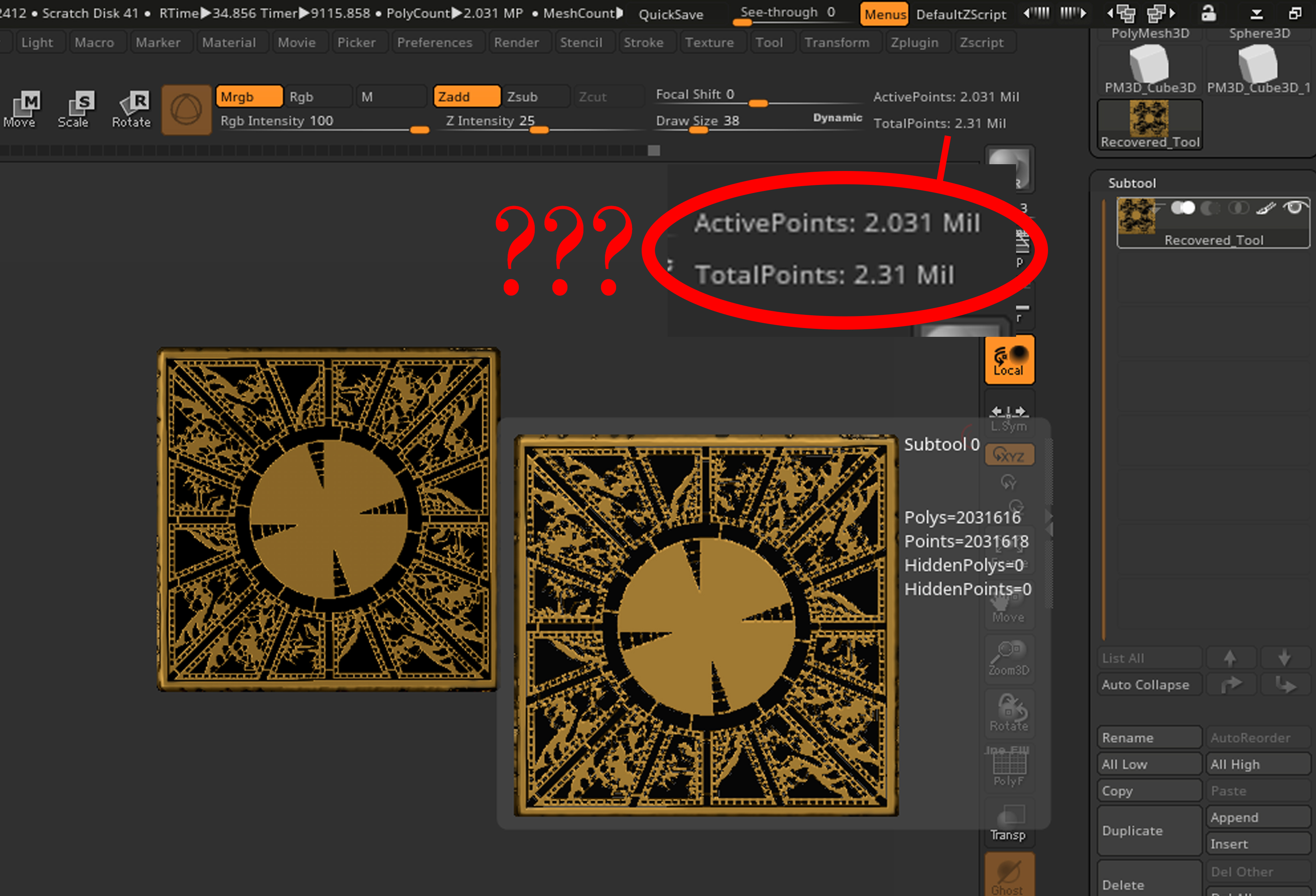Click the padlock UI lock icon
This screenshot has height=896, width=1316.
1208,13
